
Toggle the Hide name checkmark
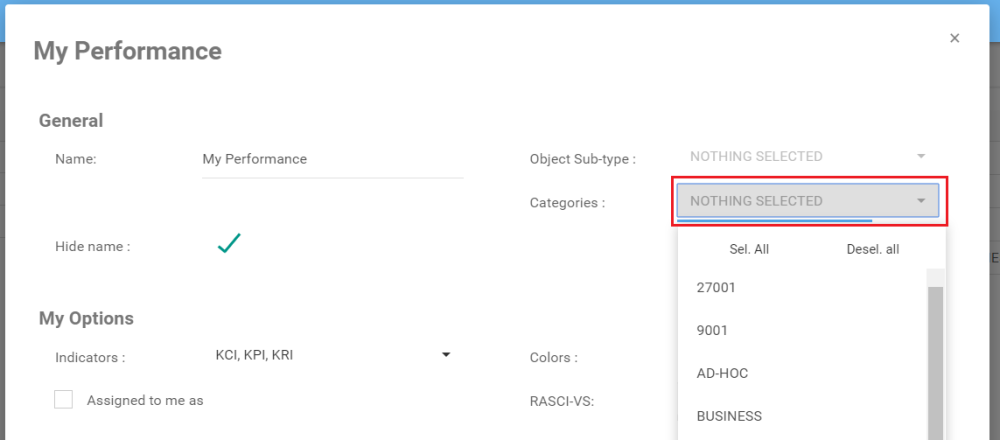[229, 243]
